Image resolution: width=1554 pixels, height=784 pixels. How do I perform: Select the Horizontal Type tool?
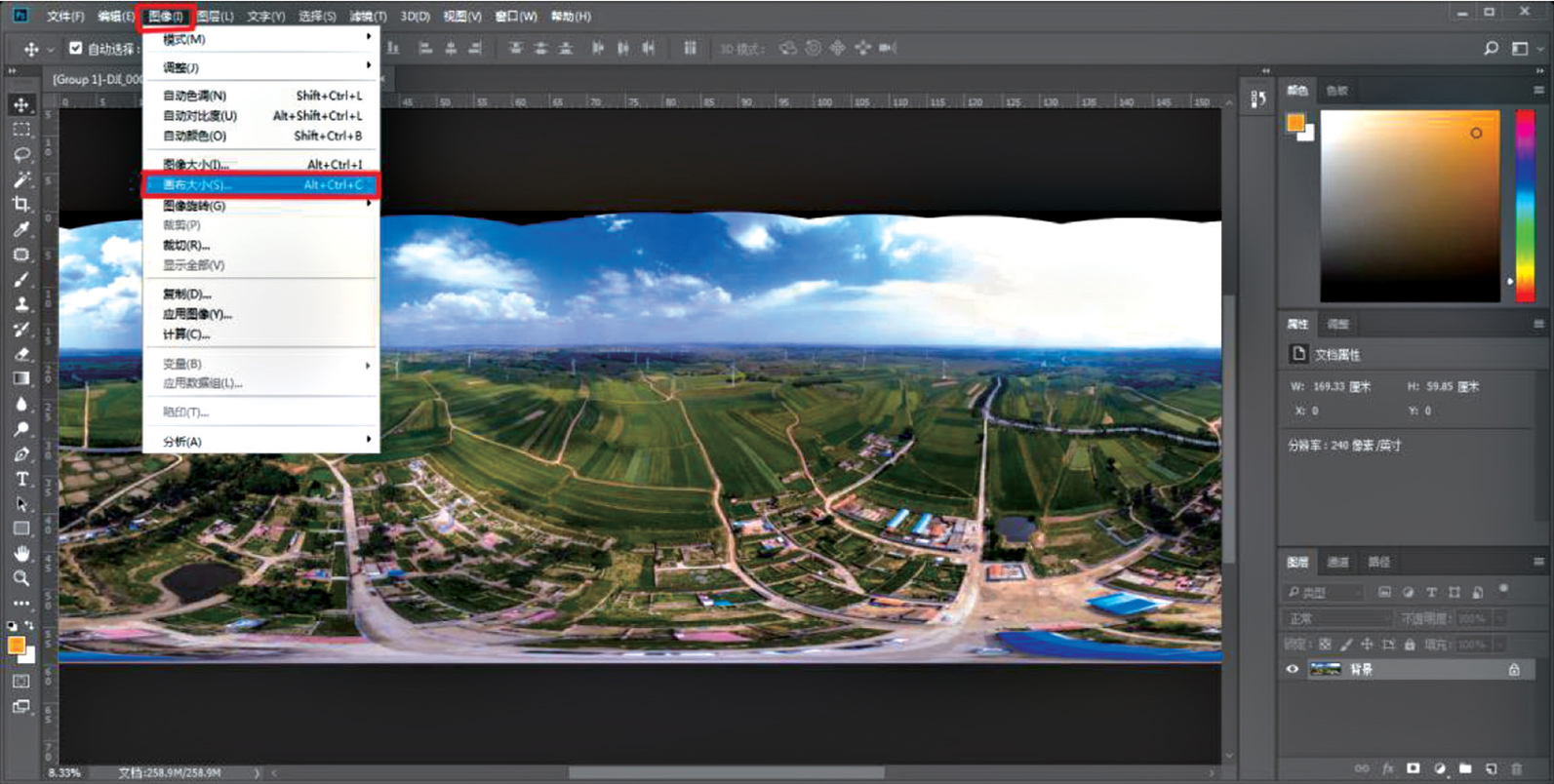[x=21, y=479]
